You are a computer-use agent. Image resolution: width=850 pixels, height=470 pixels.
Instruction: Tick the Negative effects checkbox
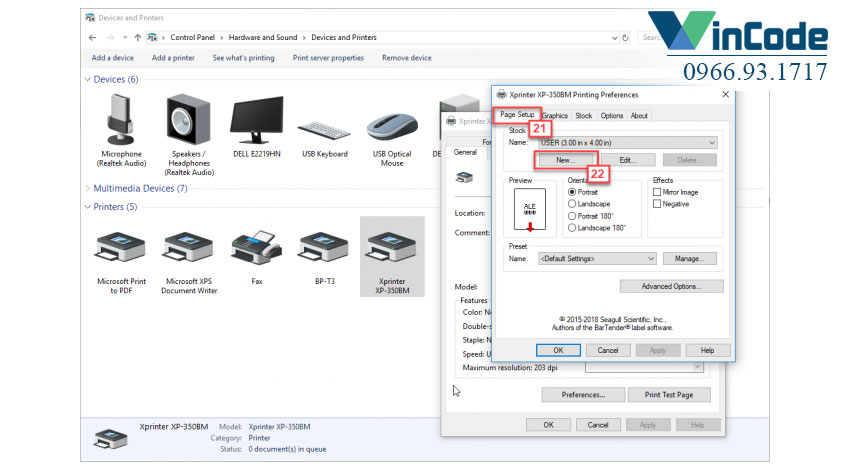(x=657, y=203)
